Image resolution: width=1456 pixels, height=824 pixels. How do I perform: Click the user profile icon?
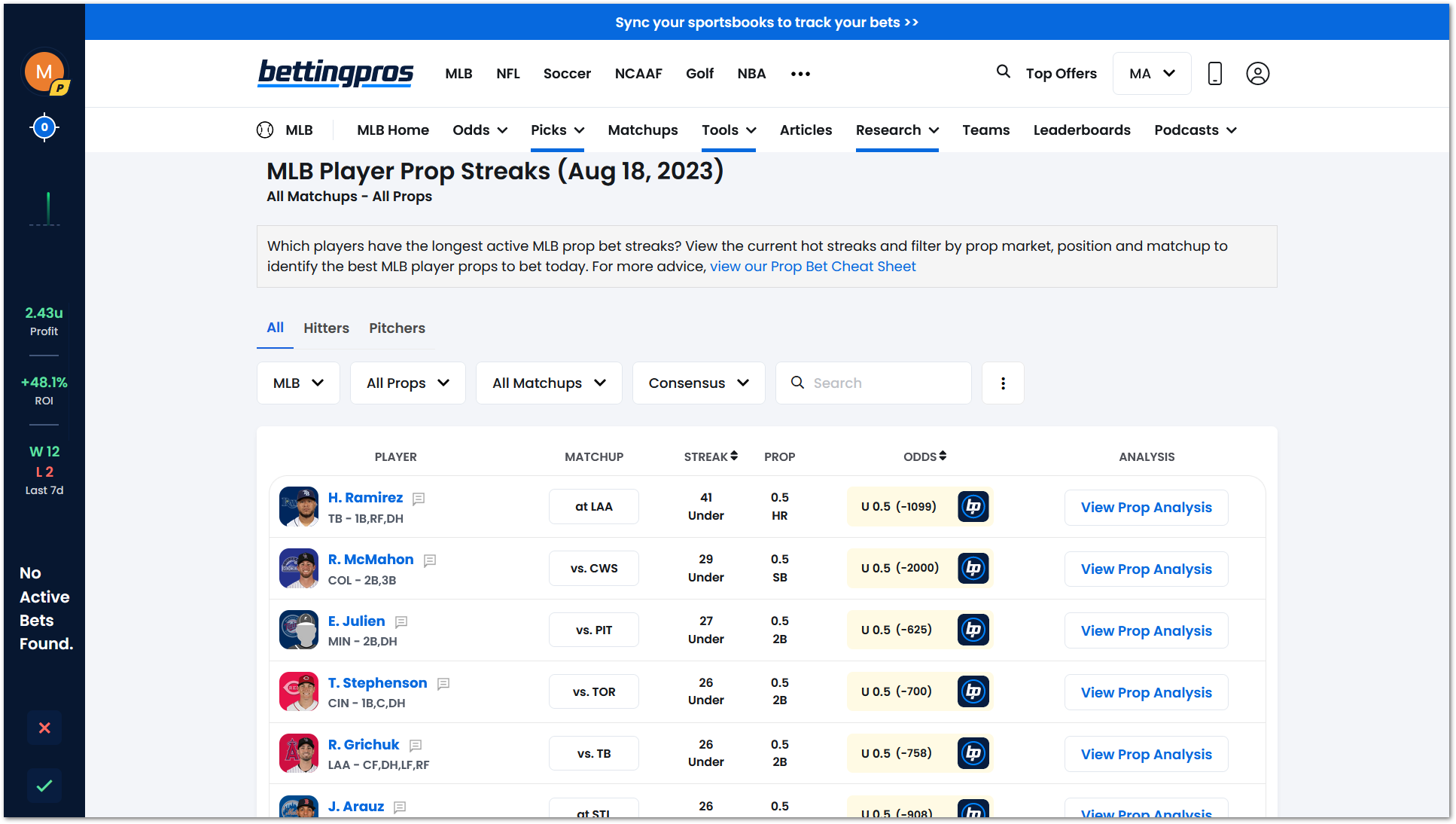pyautogui.click(x=1257, y=73)
